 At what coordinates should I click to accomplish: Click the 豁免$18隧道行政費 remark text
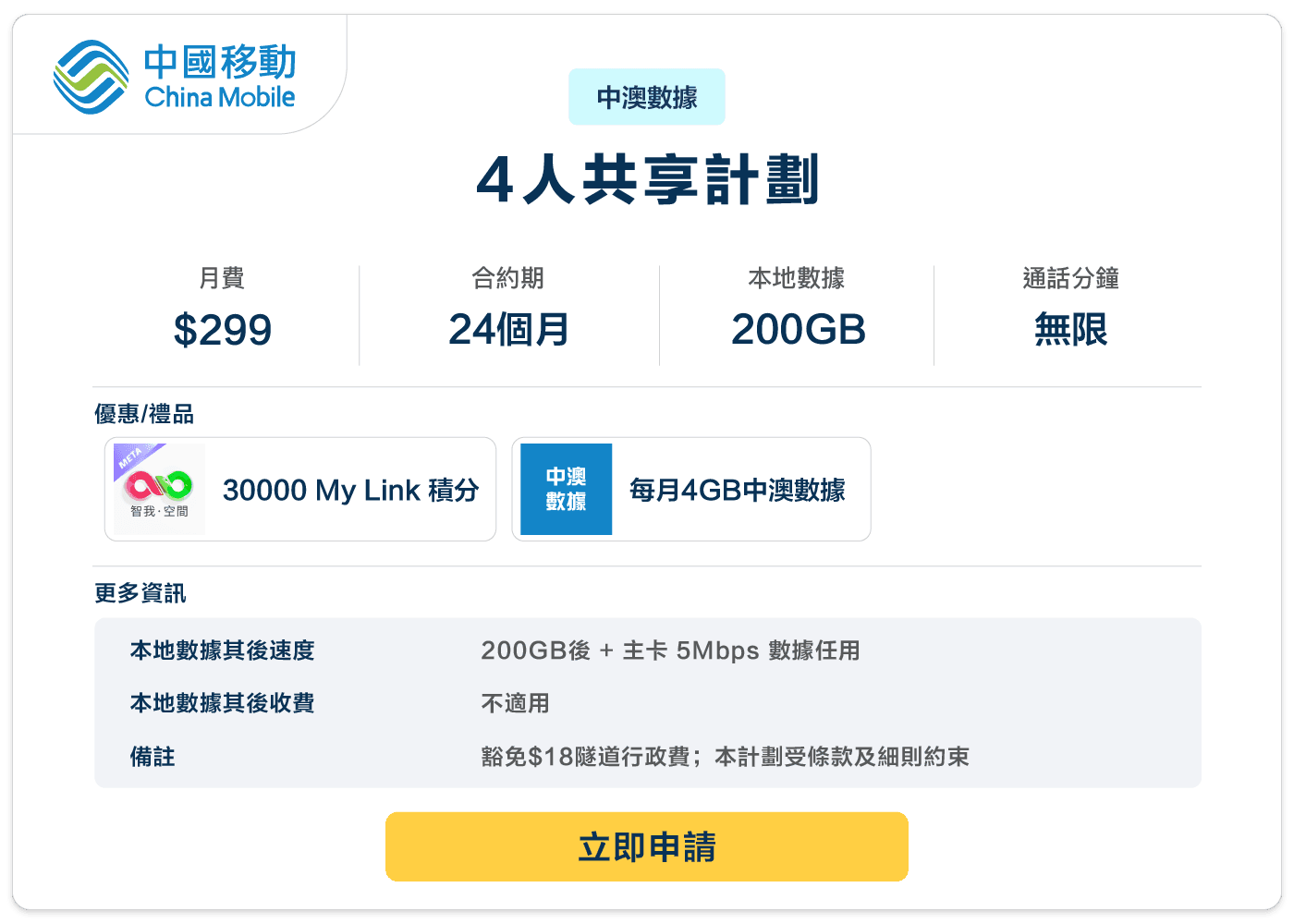click(586, 757)
